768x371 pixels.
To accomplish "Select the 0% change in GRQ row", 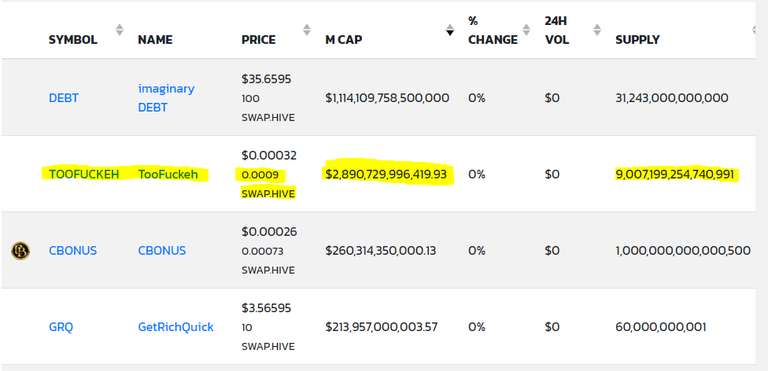I will pyautogui.click(x=477, y=327).
